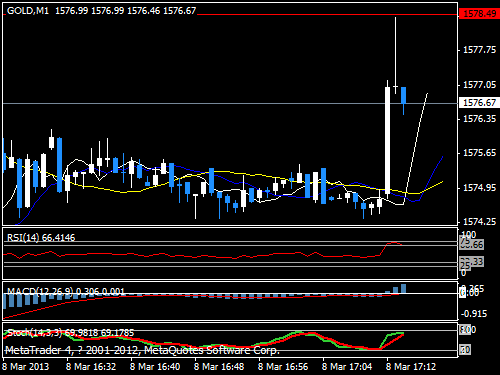Click the red RSI line peak
This screenshot has width=500, height=375.
point(394,243)
